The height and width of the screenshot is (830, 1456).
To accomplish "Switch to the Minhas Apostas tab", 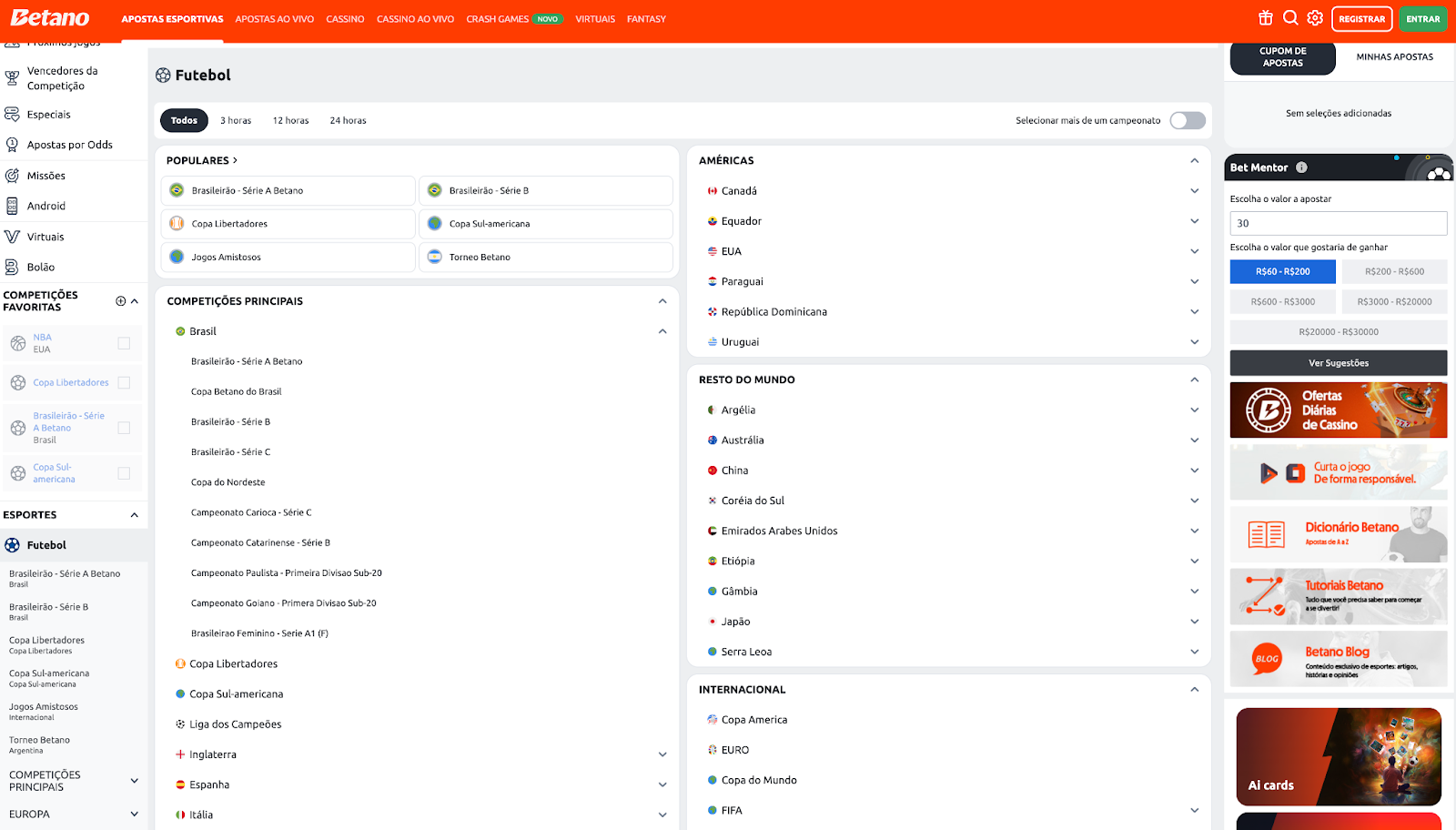I will [1394, 56].
